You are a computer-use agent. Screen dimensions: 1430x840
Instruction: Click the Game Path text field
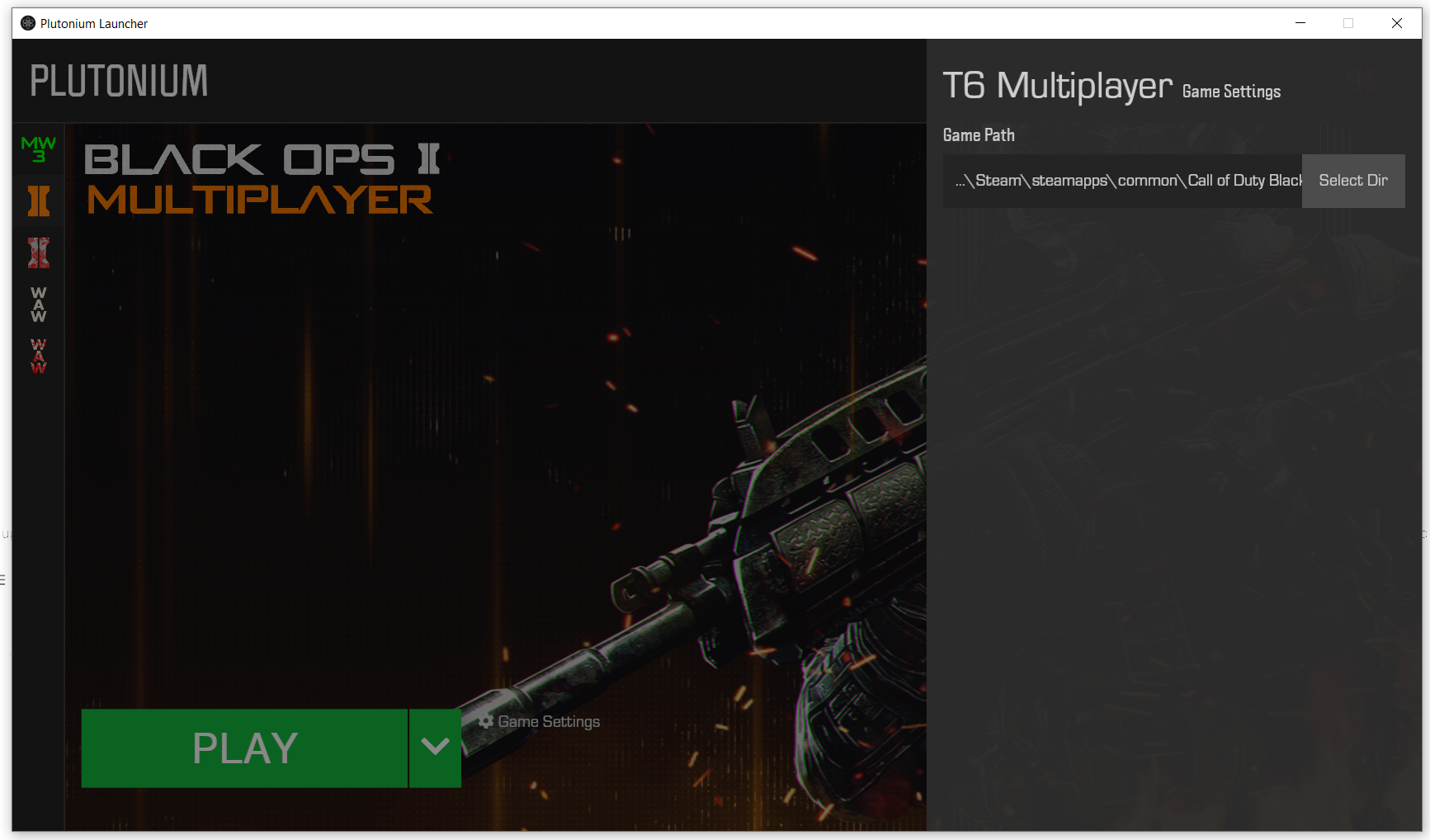pos(1122,181)
